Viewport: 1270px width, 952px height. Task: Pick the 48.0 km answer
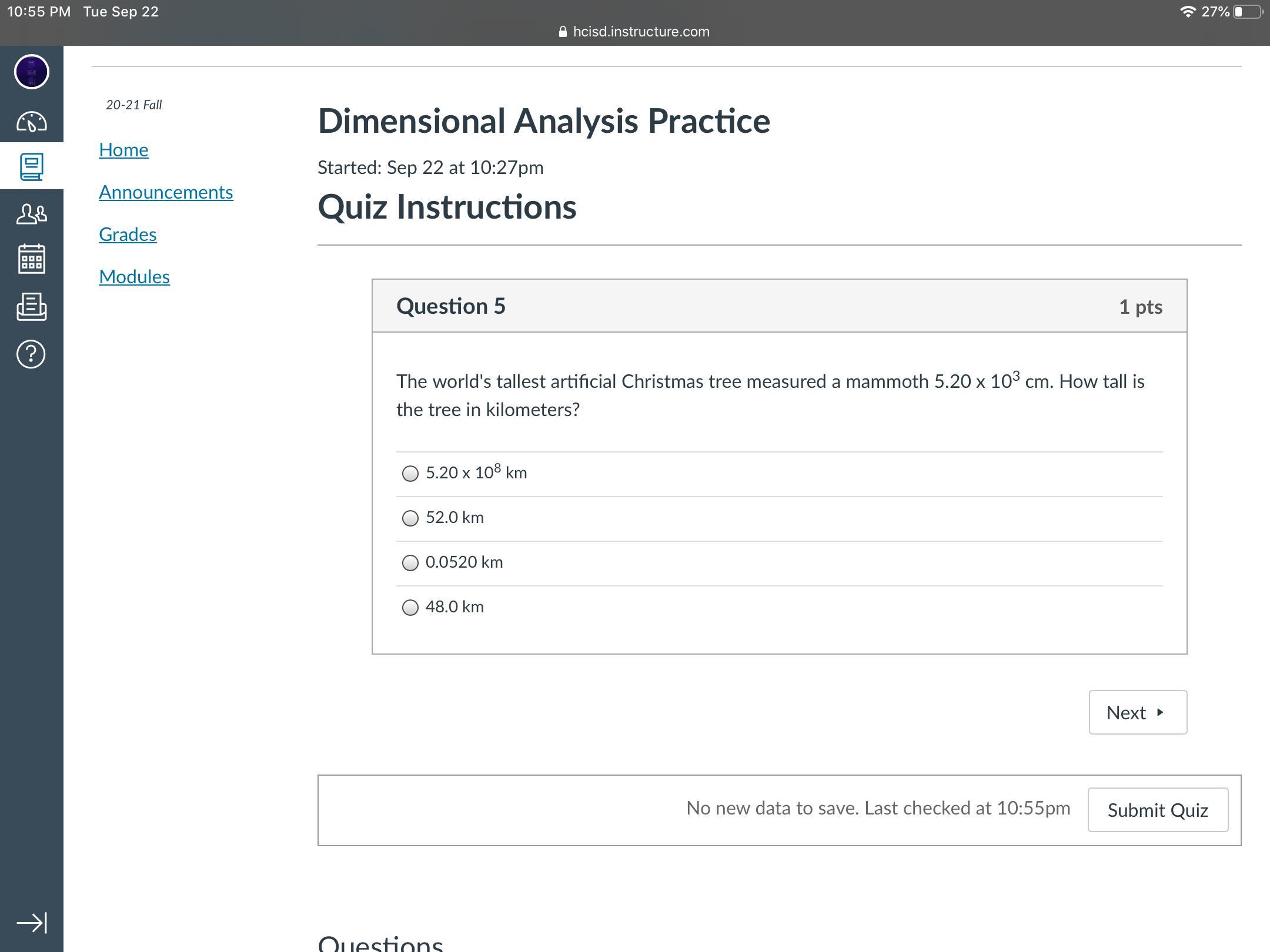click(x=410, y=608)
